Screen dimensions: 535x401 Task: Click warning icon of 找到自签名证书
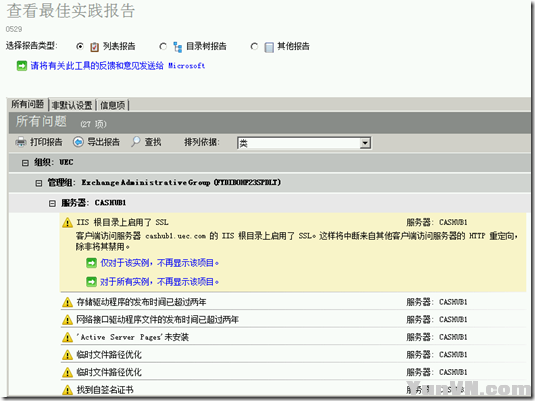coord(68,390)
